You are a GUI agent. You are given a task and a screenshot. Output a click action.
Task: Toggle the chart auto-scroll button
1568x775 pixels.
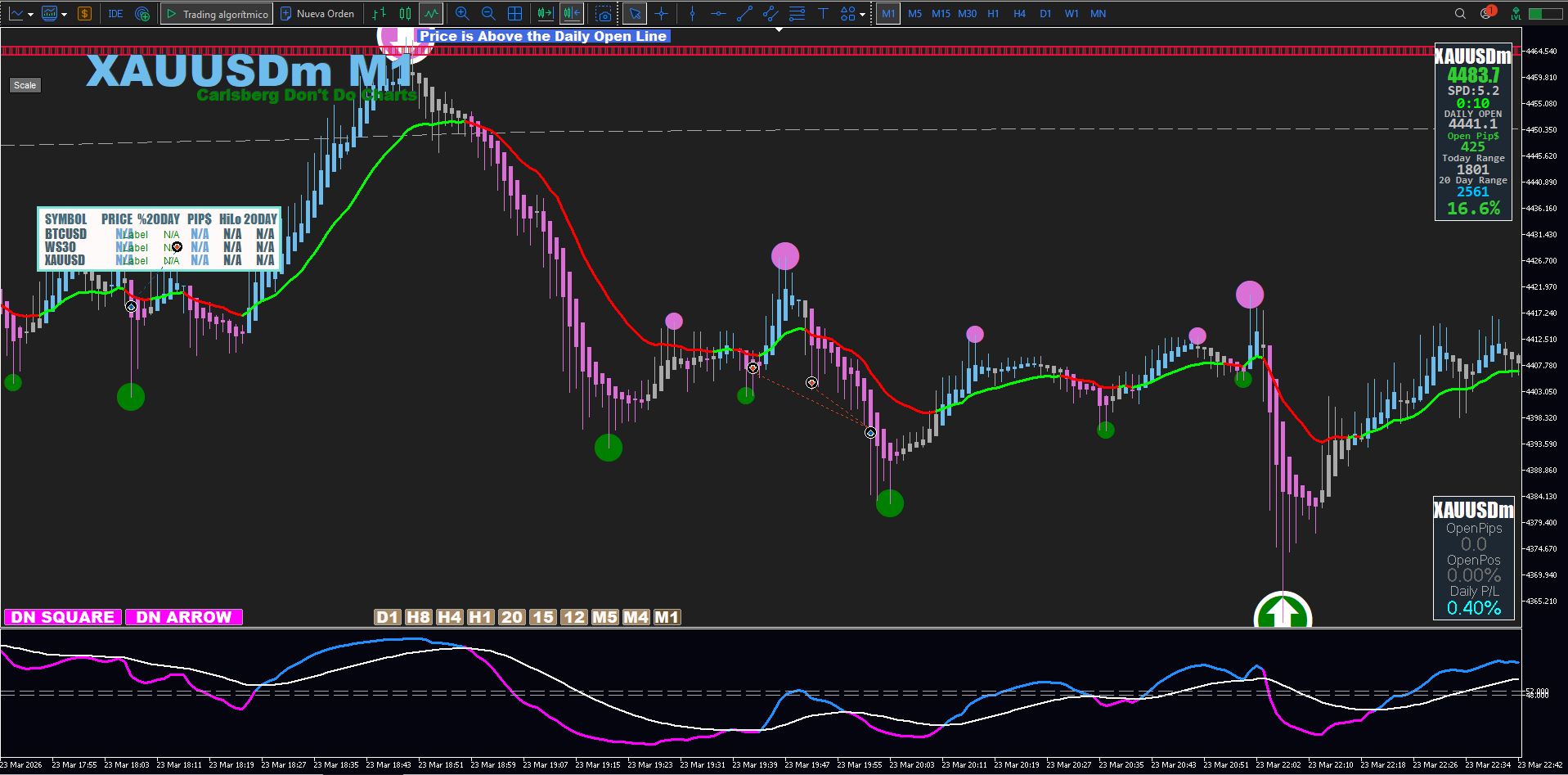(x=545, y=14)
